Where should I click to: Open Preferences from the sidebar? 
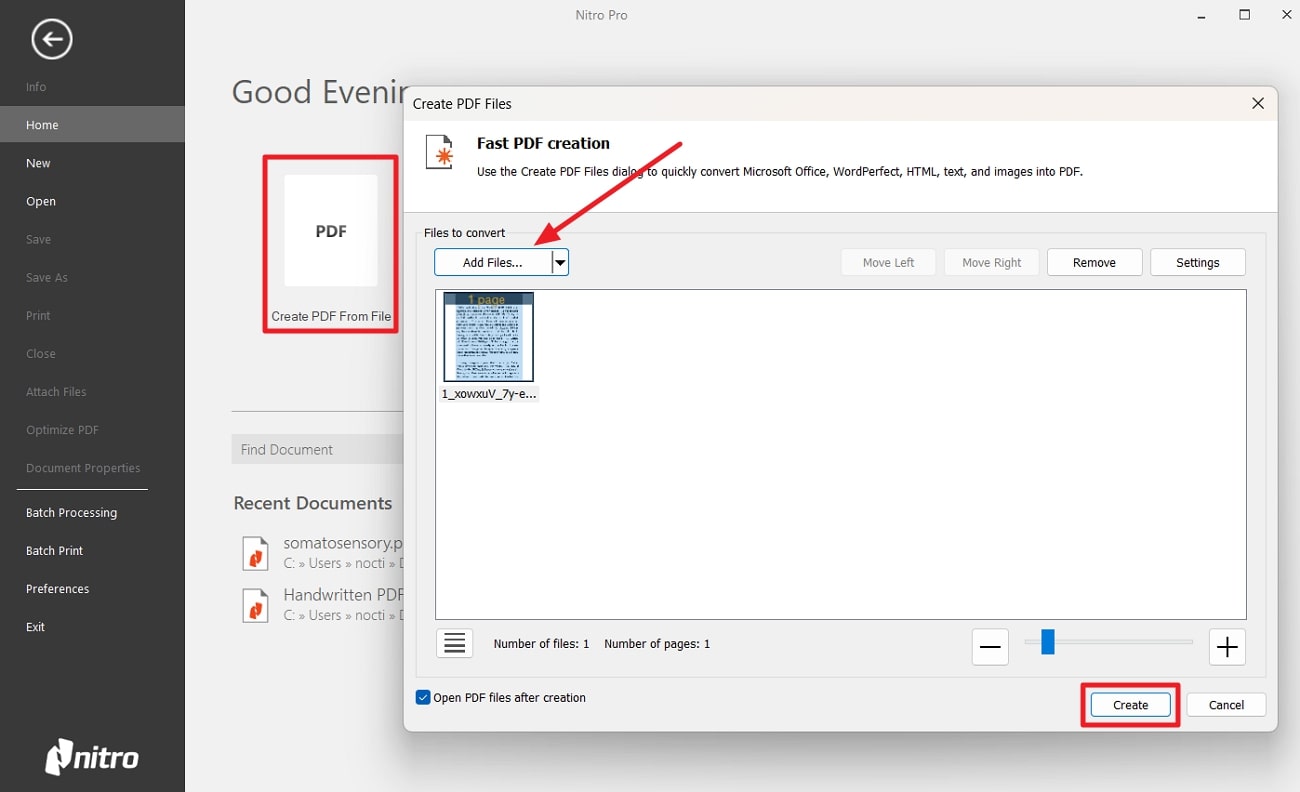click(x=57, y=588)
